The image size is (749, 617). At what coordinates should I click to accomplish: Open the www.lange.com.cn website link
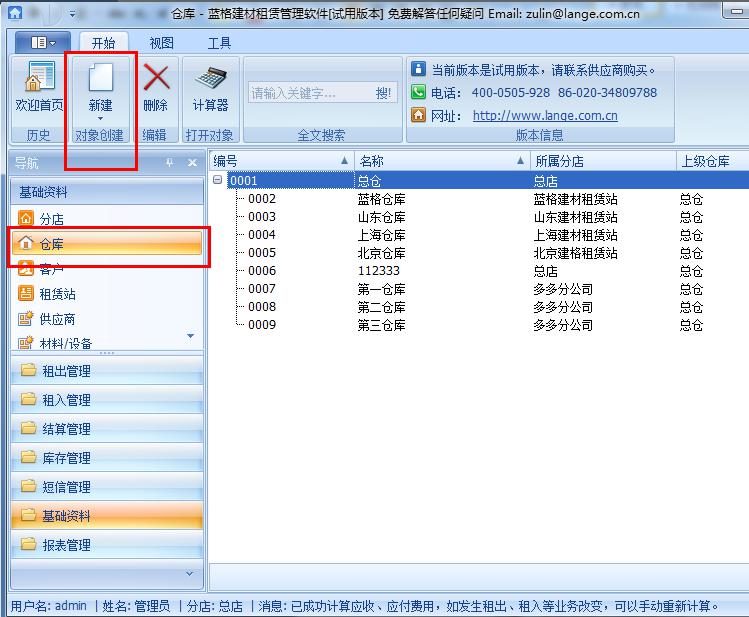click(545, 115)
